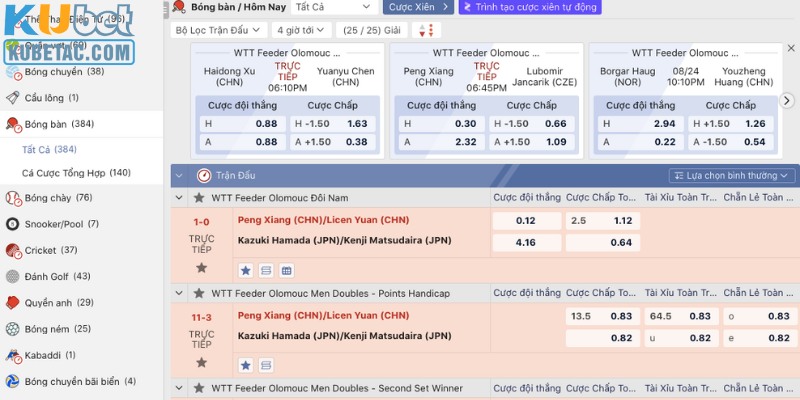The height and width of the screenshot is (400, 800).
Task: Open calendar icon for 1-0 Đôi Nam match
Action: pos(287,270)
